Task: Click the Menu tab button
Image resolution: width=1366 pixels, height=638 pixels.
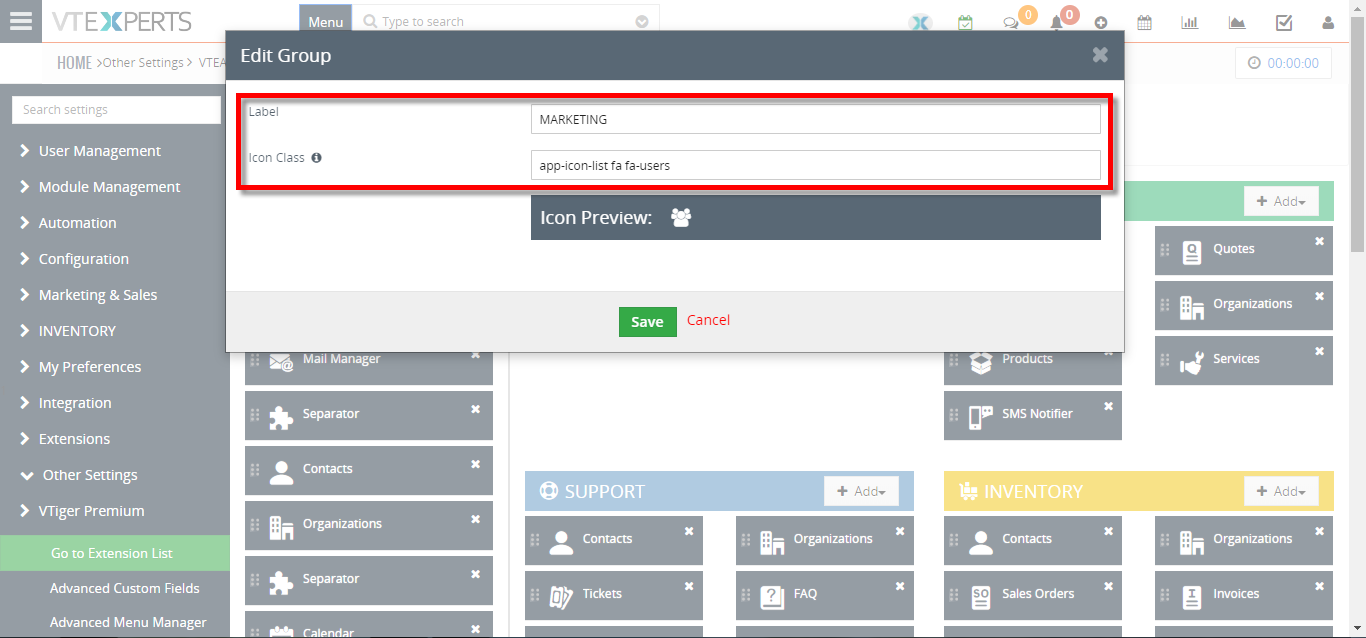Action: (x=326, y=20)
